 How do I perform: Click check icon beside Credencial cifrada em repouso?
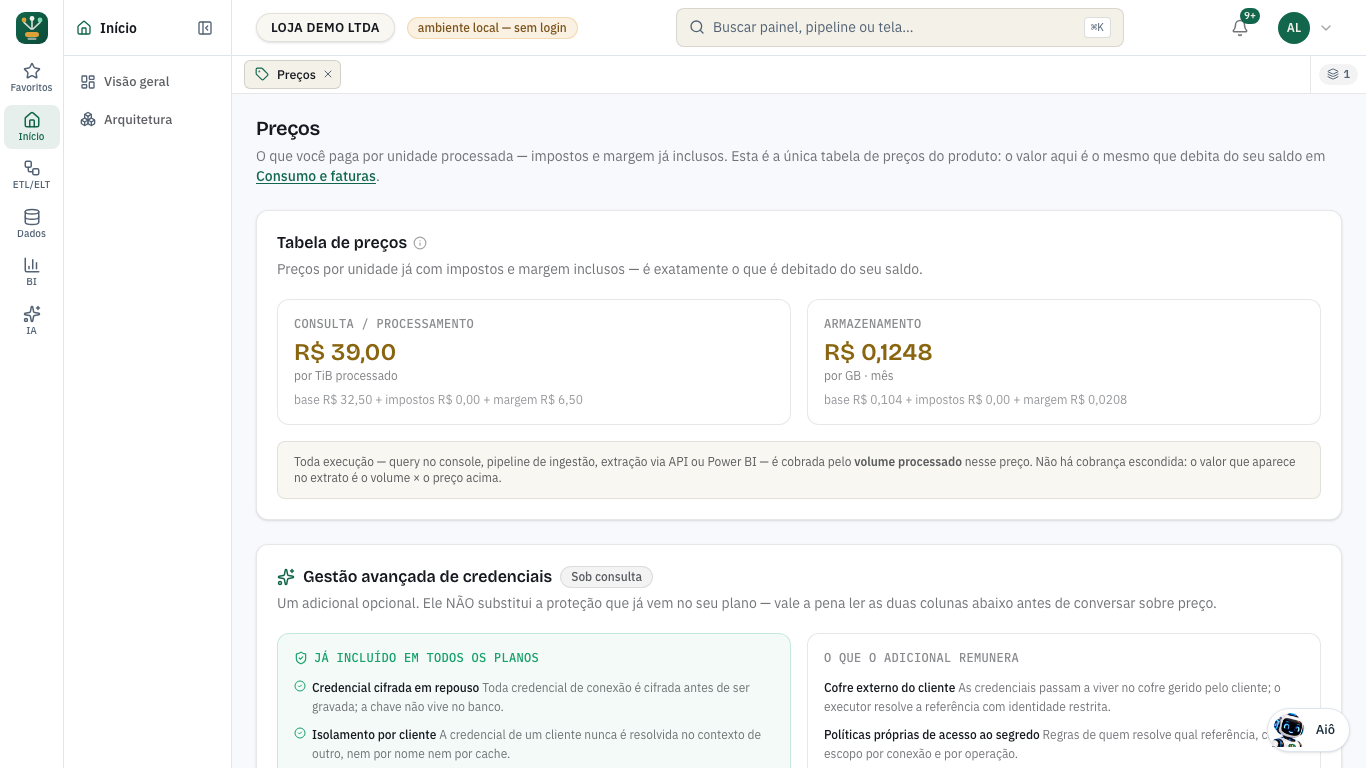click(300, 687)
